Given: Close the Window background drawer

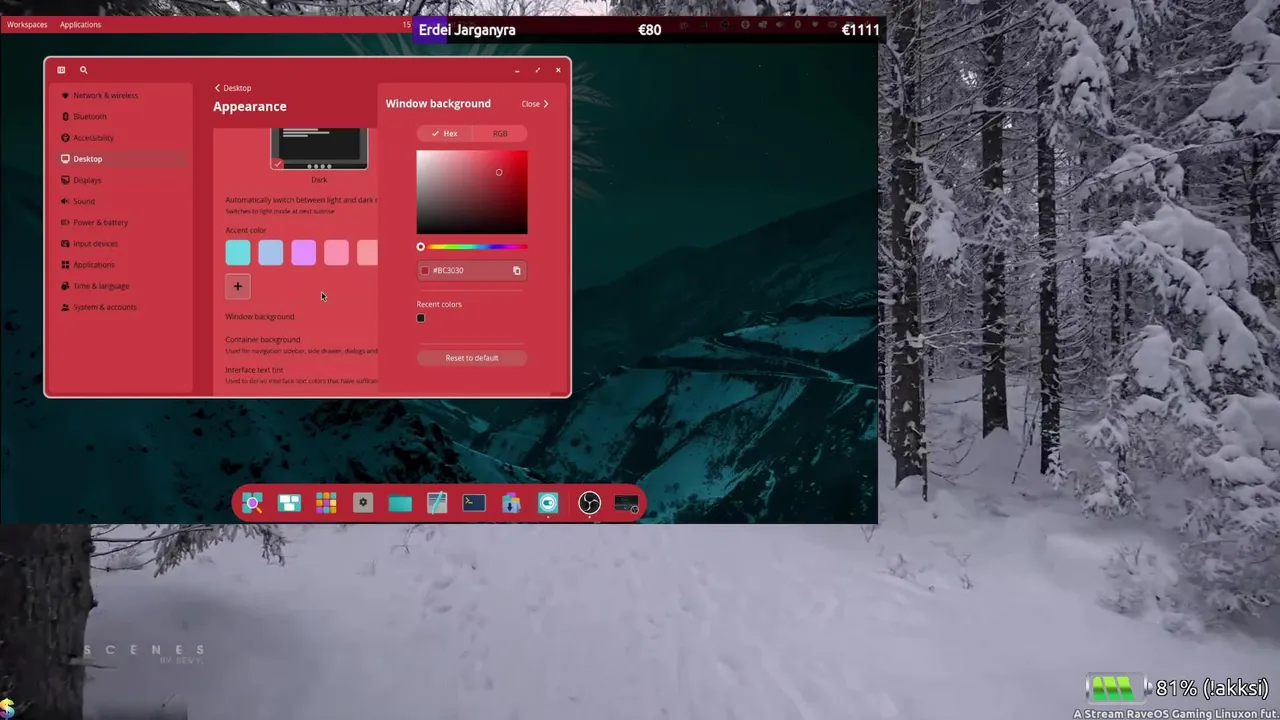Looking at the screenshot, I should (x=535, y=104).
